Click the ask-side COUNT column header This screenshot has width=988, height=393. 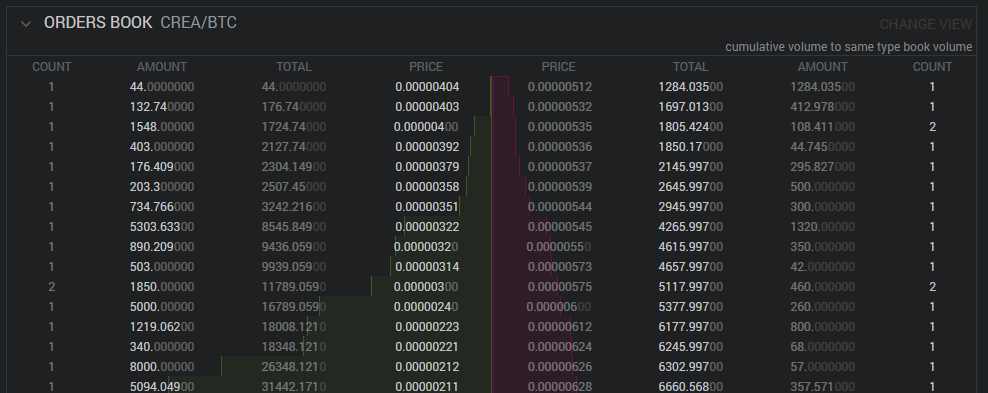pyautogui.click(x=933, y=67)
